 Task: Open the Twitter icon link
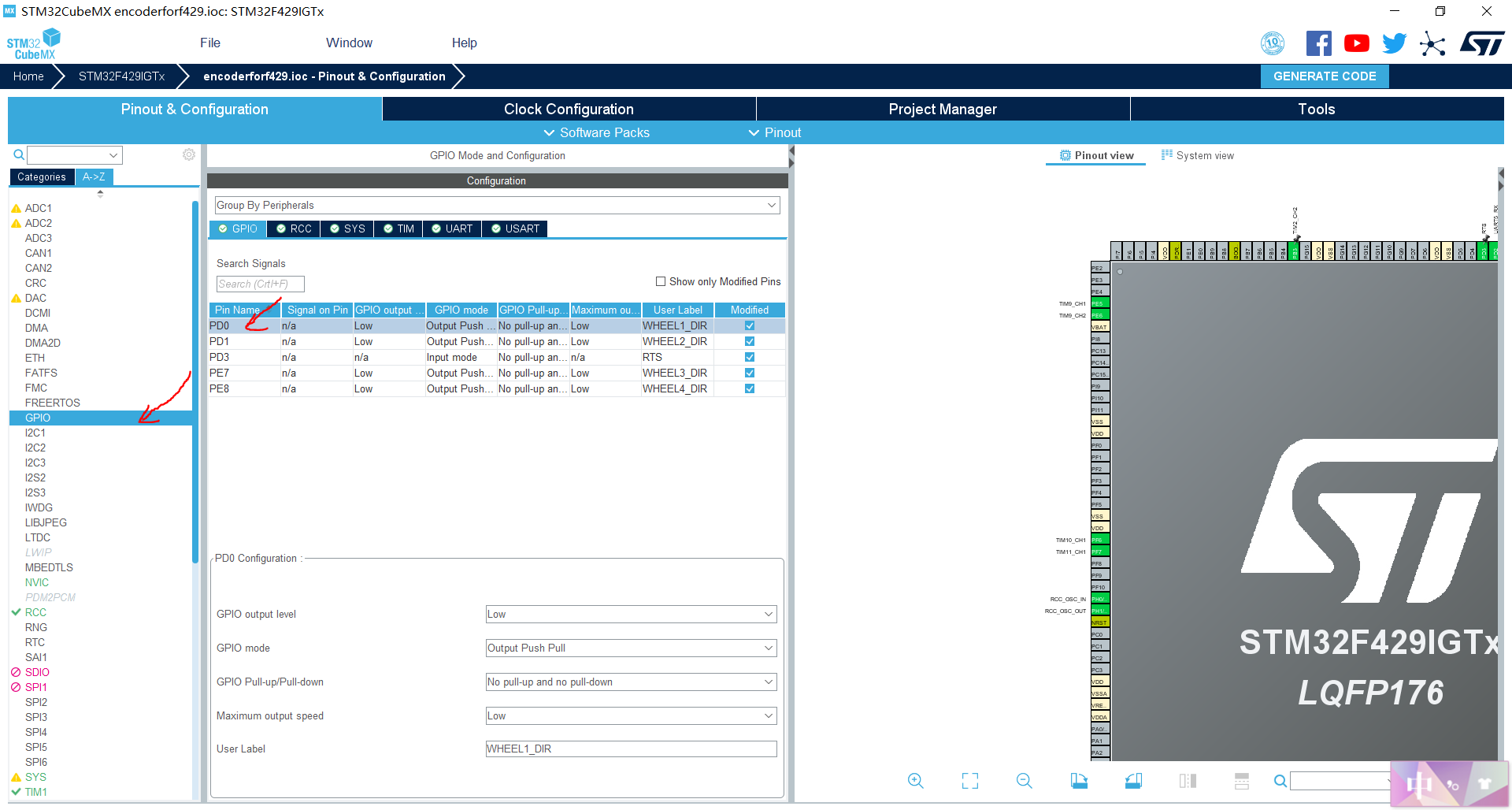1394,43
